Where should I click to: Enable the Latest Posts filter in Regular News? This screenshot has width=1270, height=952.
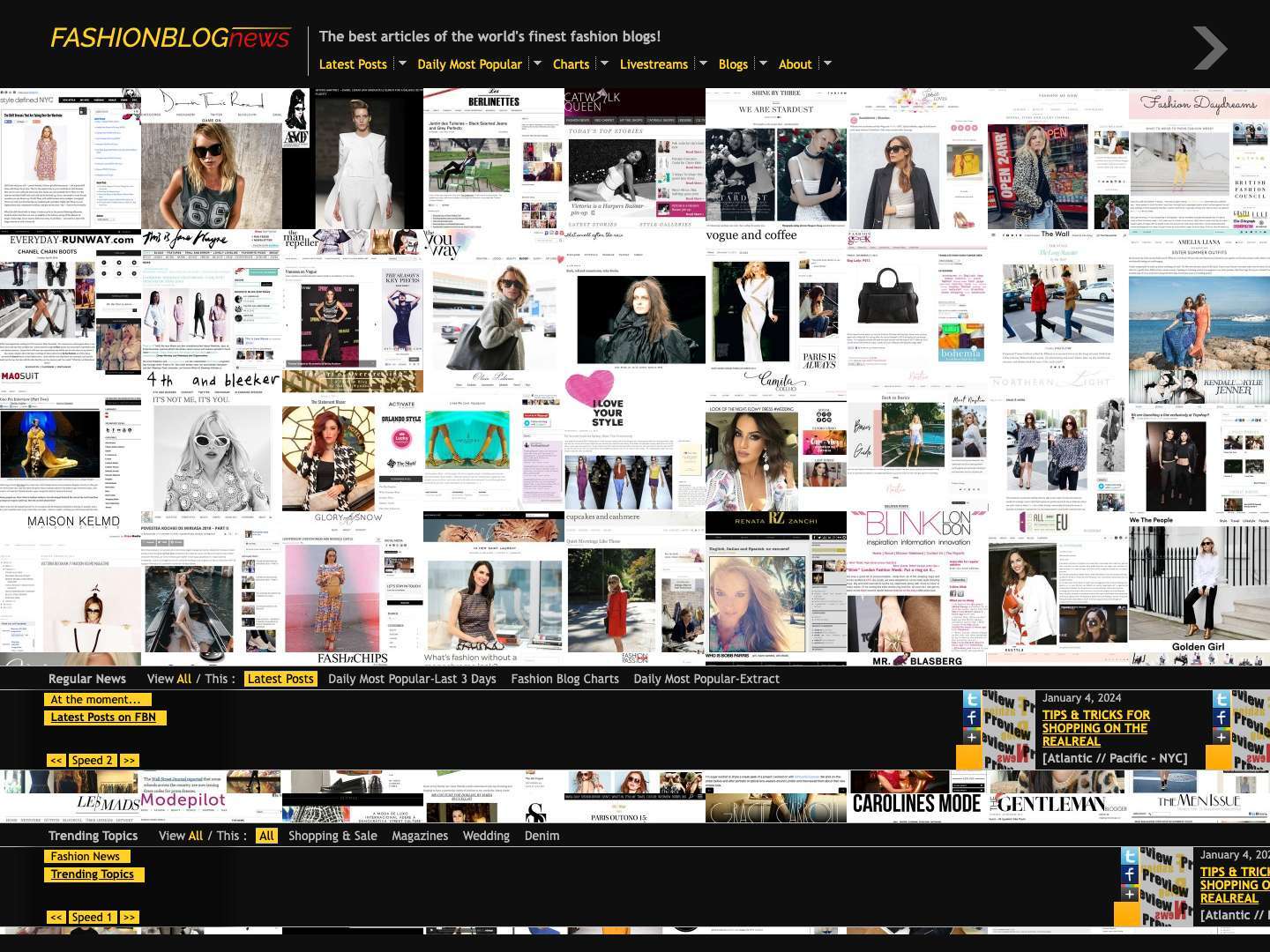pos(280,679)
